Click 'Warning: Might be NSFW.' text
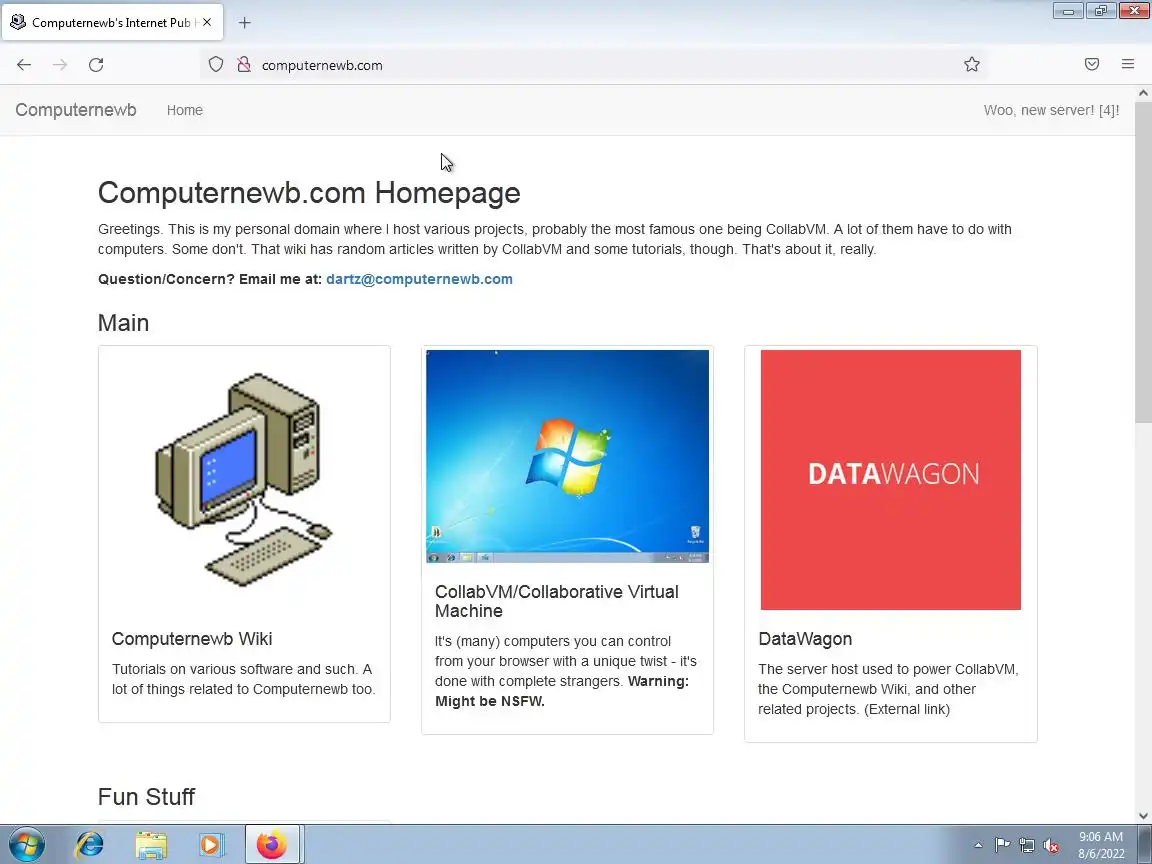1152x864 pixels. click(x=562, y=691)
